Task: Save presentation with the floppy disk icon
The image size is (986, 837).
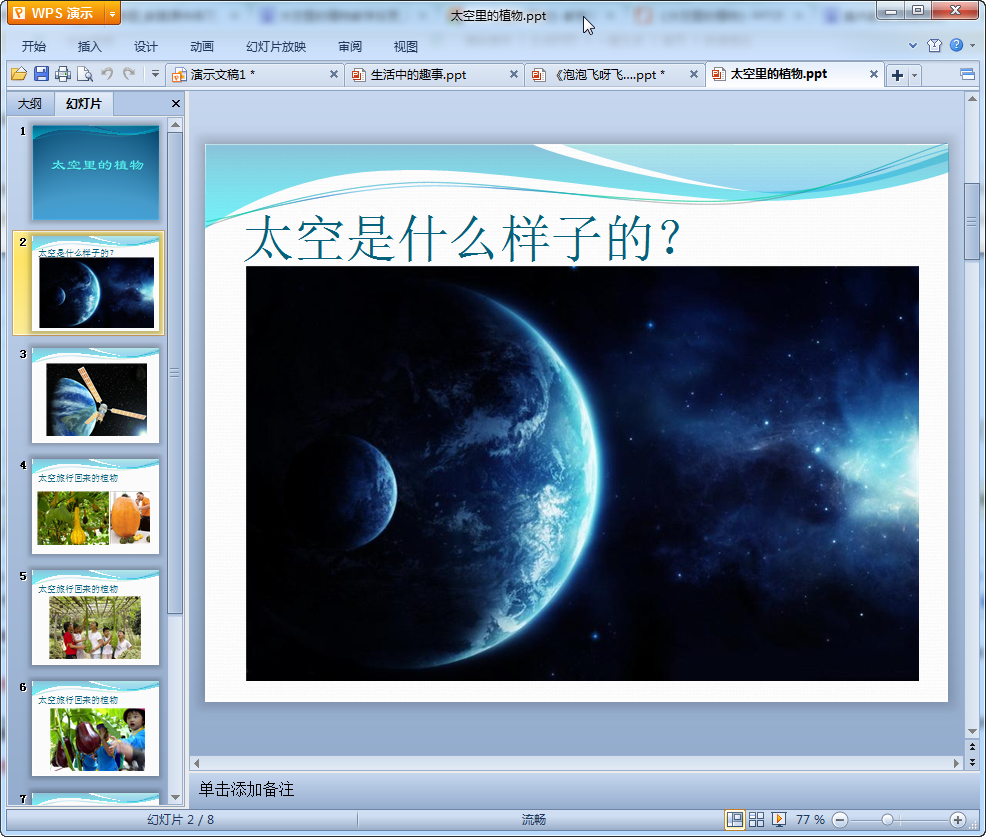Action: [42, 74]
